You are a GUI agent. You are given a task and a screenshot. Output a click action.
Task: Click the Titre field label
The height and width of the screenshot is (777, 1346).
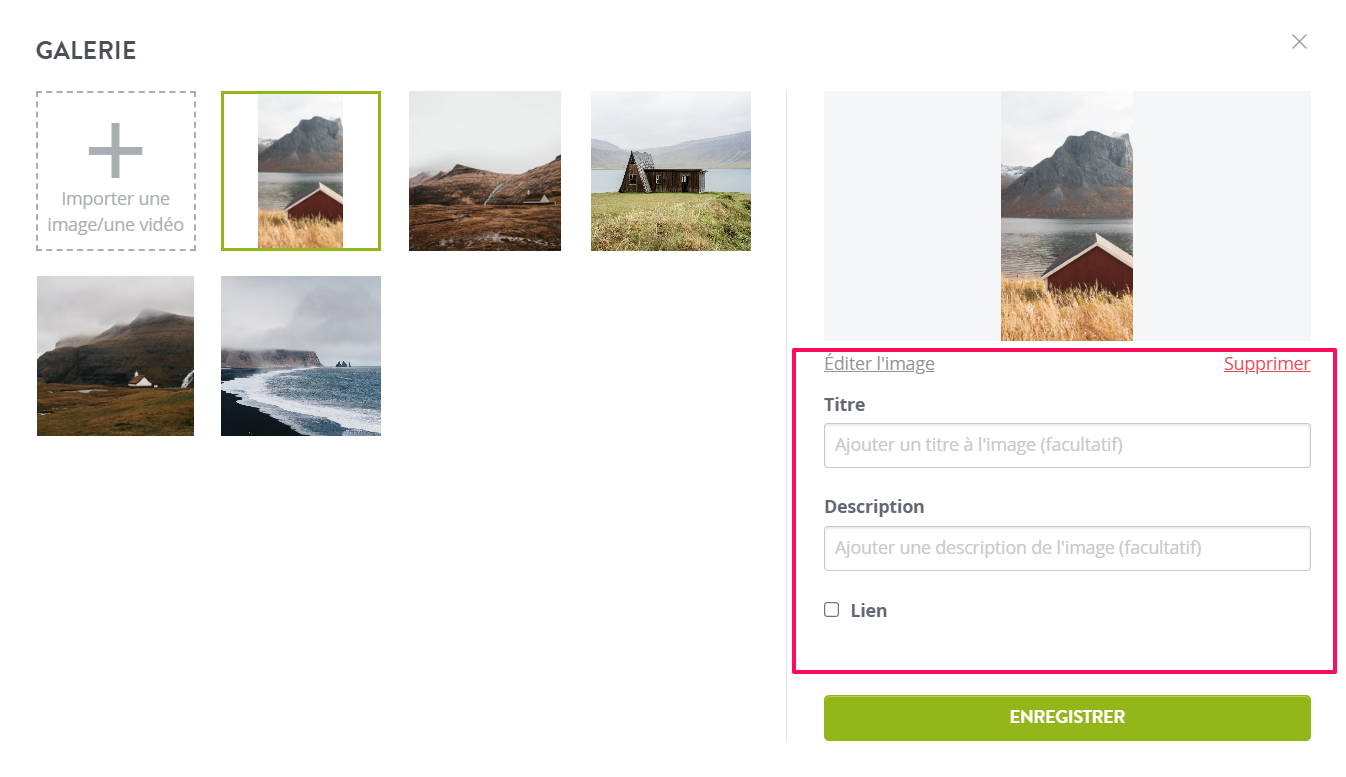click(x=845, y=405)
